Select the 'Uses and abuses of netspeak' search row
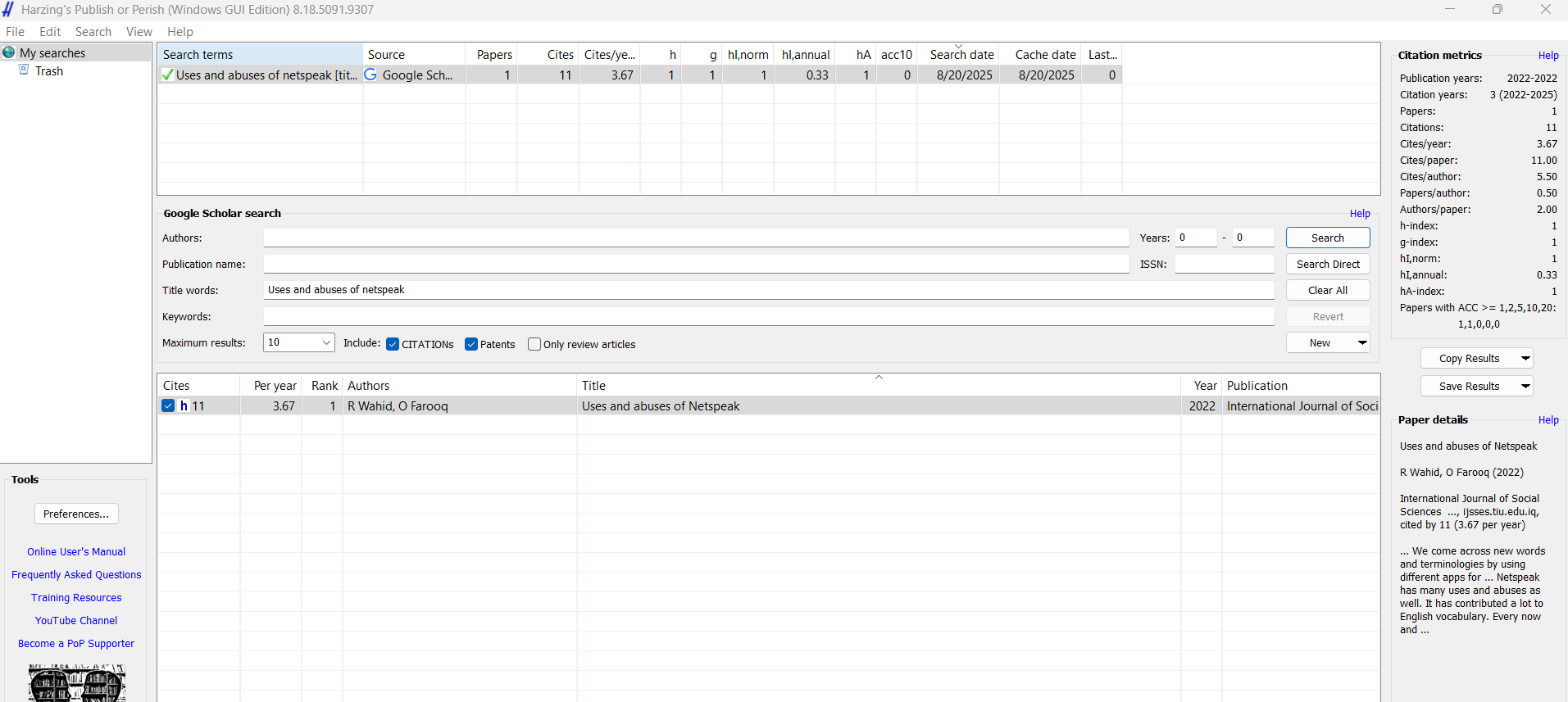 [x=640, y=75]
